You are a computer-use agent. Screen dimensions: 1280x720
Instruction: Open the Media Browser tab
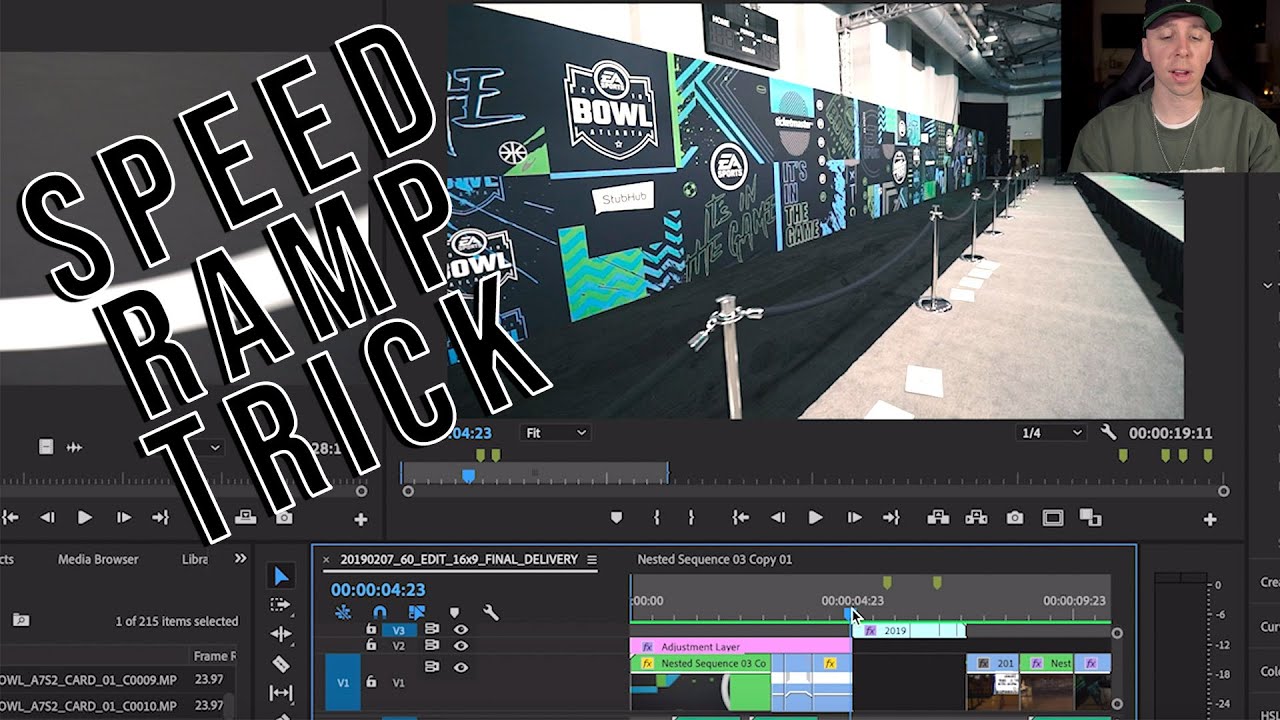click(98, 559)
